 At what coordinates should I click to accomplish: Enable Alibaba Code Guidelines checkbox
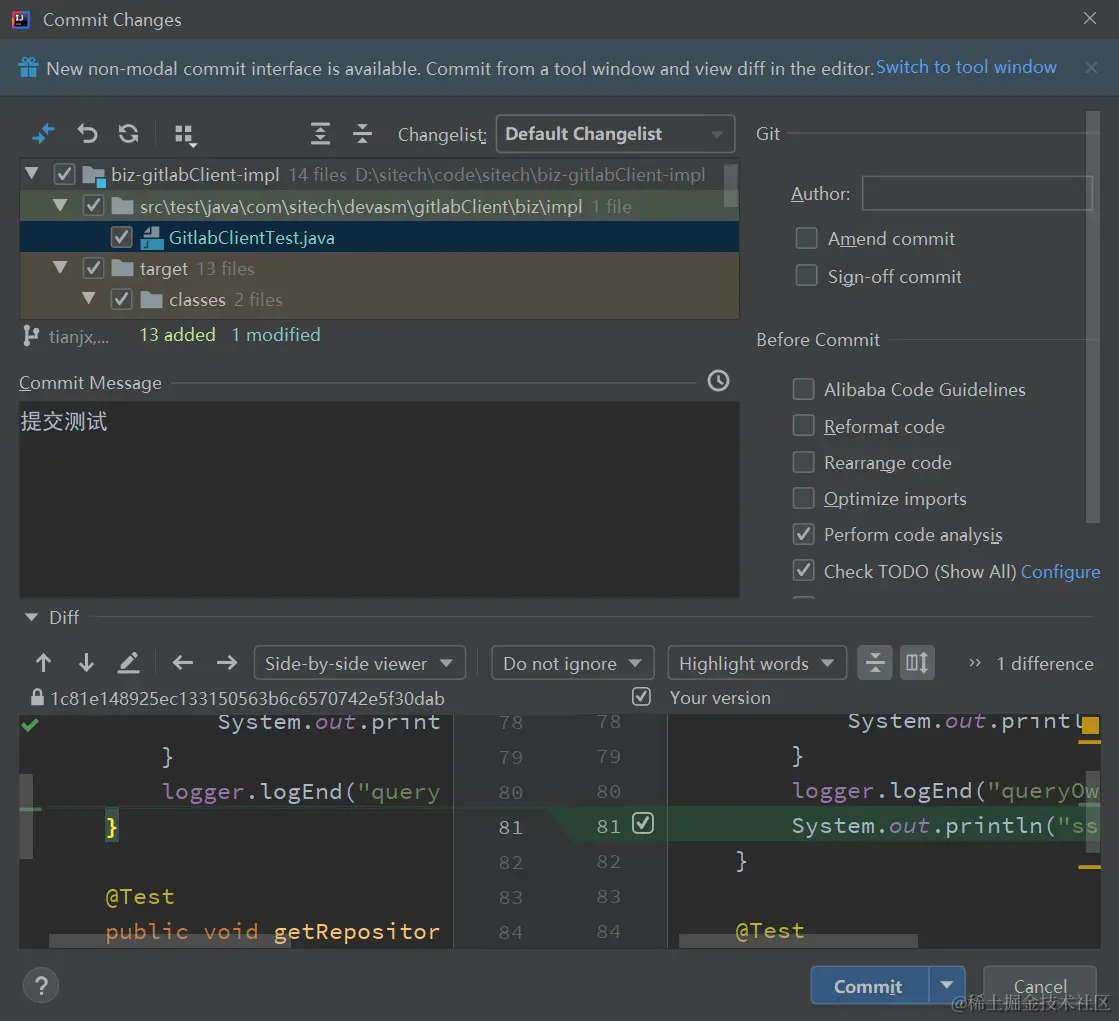tap(804, 389)
